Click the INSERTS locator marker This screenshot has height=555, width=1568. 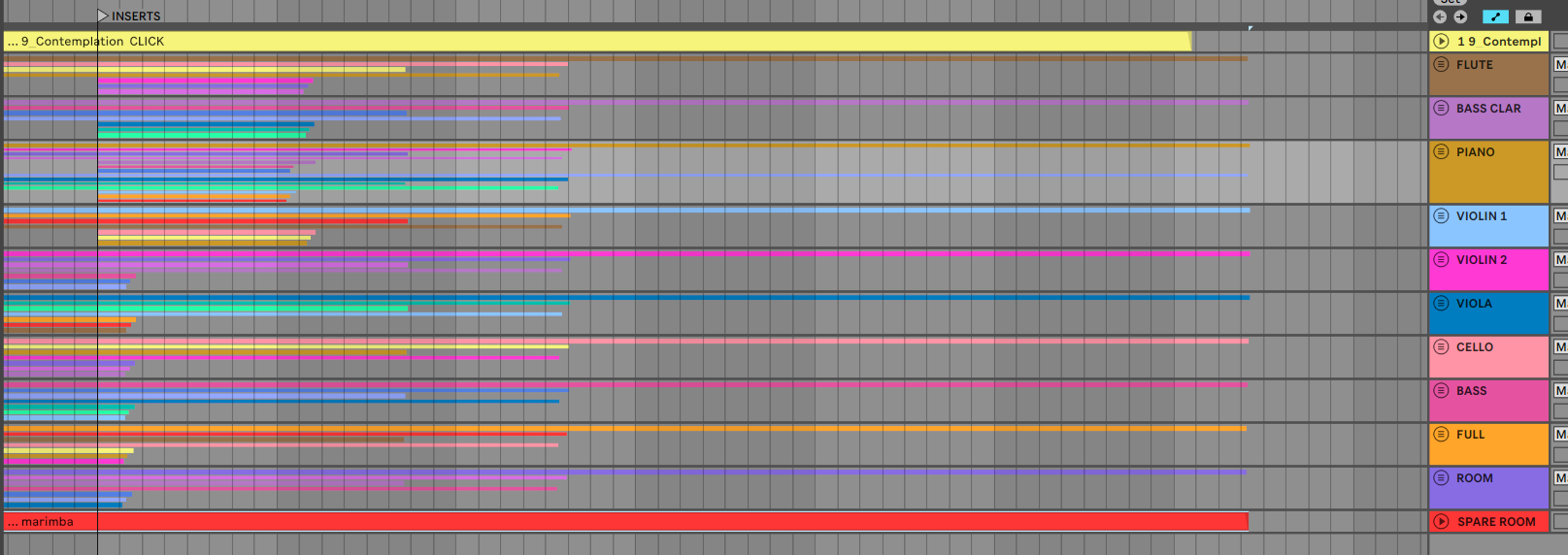(103, 16)
